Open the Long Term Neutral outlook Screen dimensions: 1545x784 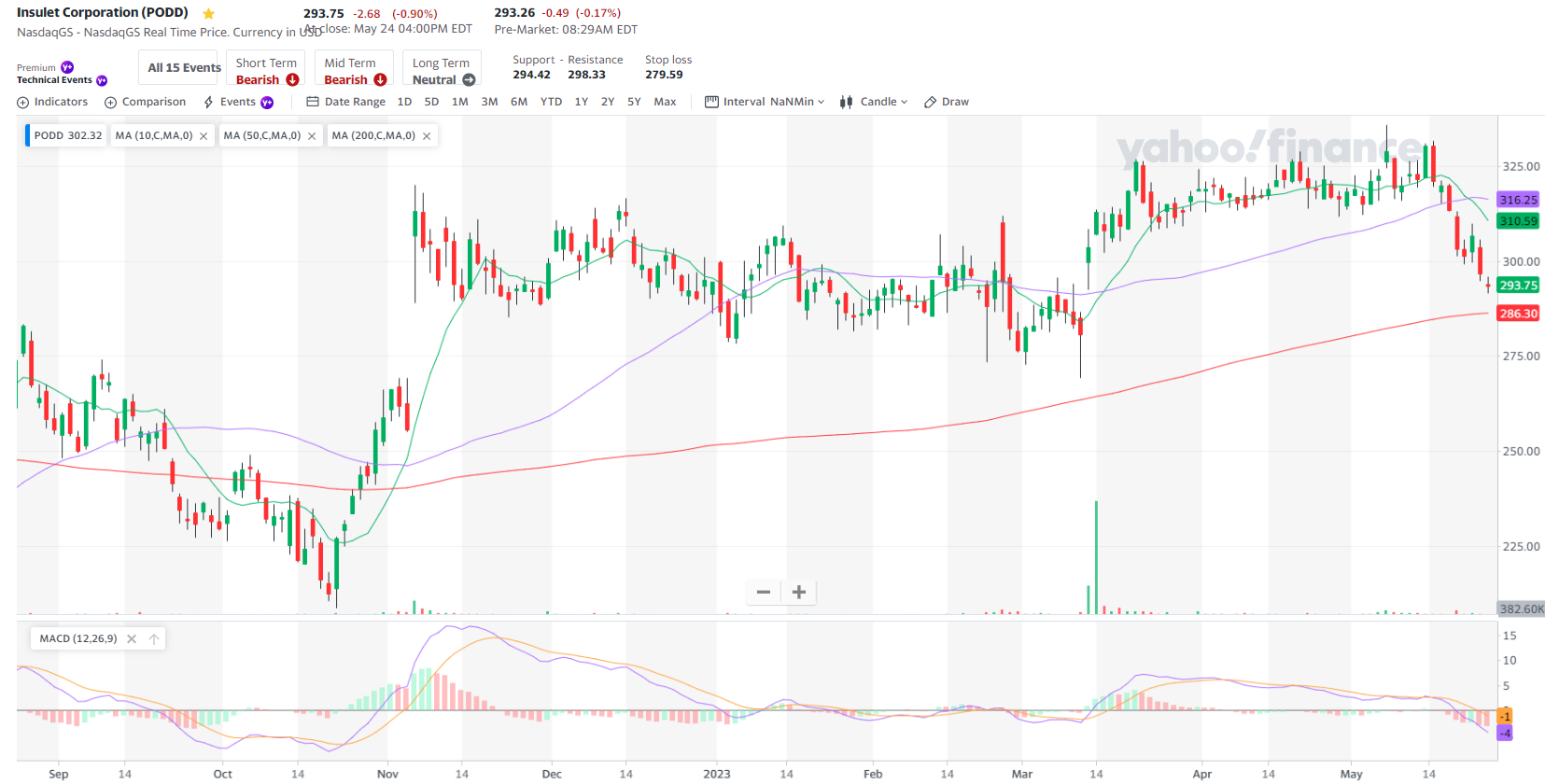442,68
